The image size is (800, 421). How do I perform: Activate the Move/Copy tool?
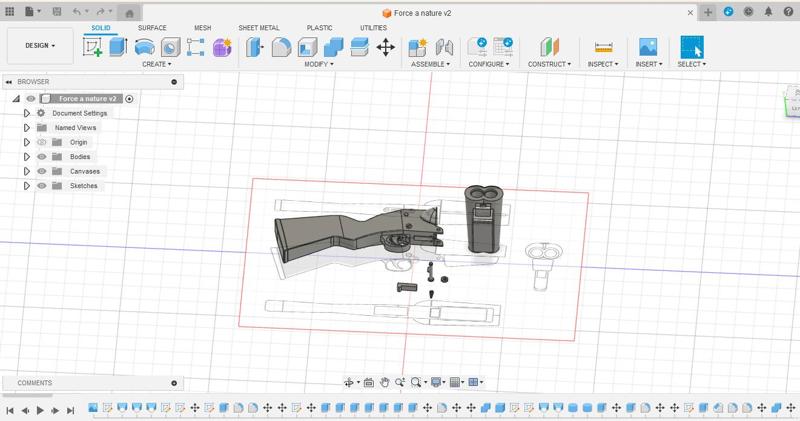click(386, 47)
